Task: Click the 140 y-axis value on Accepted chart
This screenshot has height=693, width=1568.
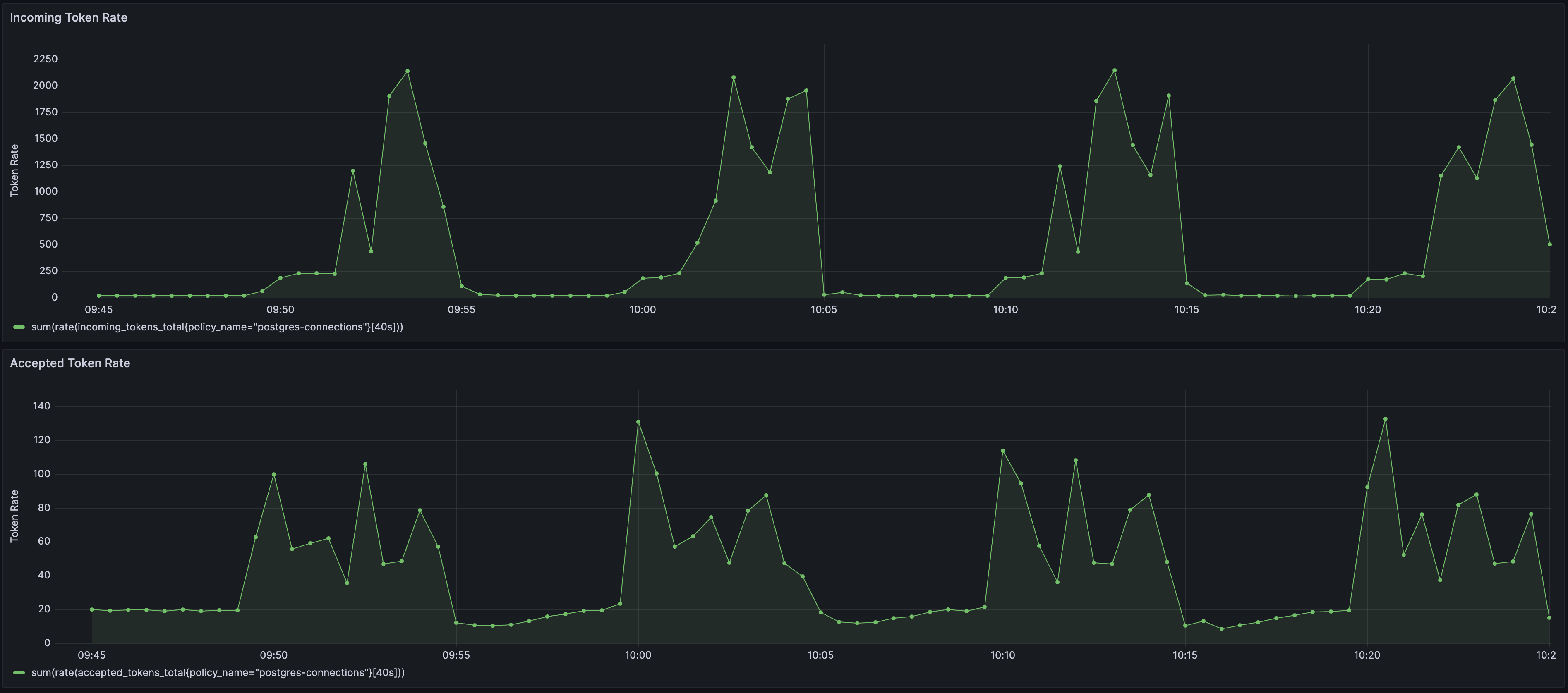Action: click(42, 406)
